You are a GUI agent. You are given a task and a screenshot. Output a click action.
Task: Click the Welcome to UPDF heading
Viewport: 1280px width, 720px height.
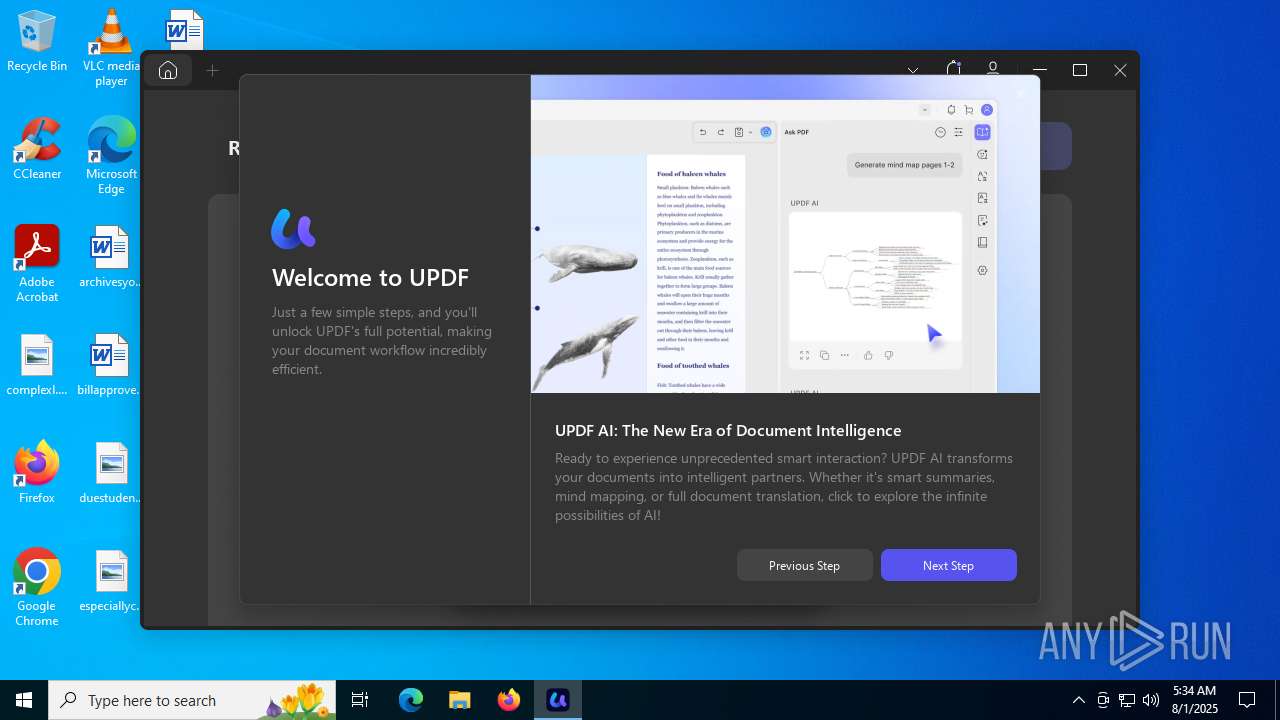(x=370, y=278)
